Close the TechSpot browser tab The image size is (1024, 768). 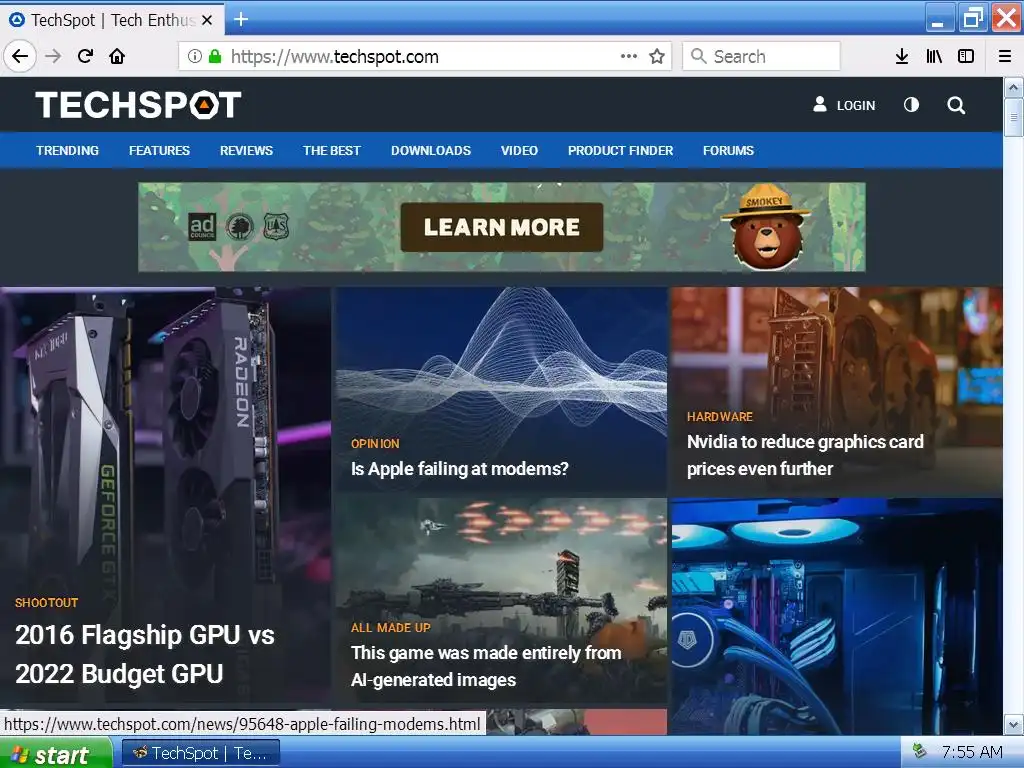click(x=207, y=20)
